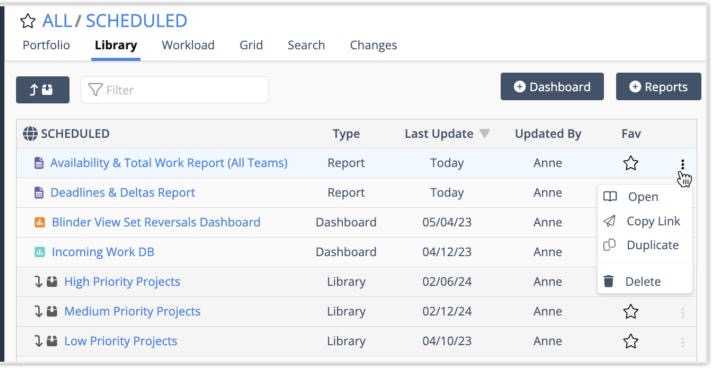Screen dimensions: 712x368
Task: View the Changes tab
Action: [x=373, y=45]
